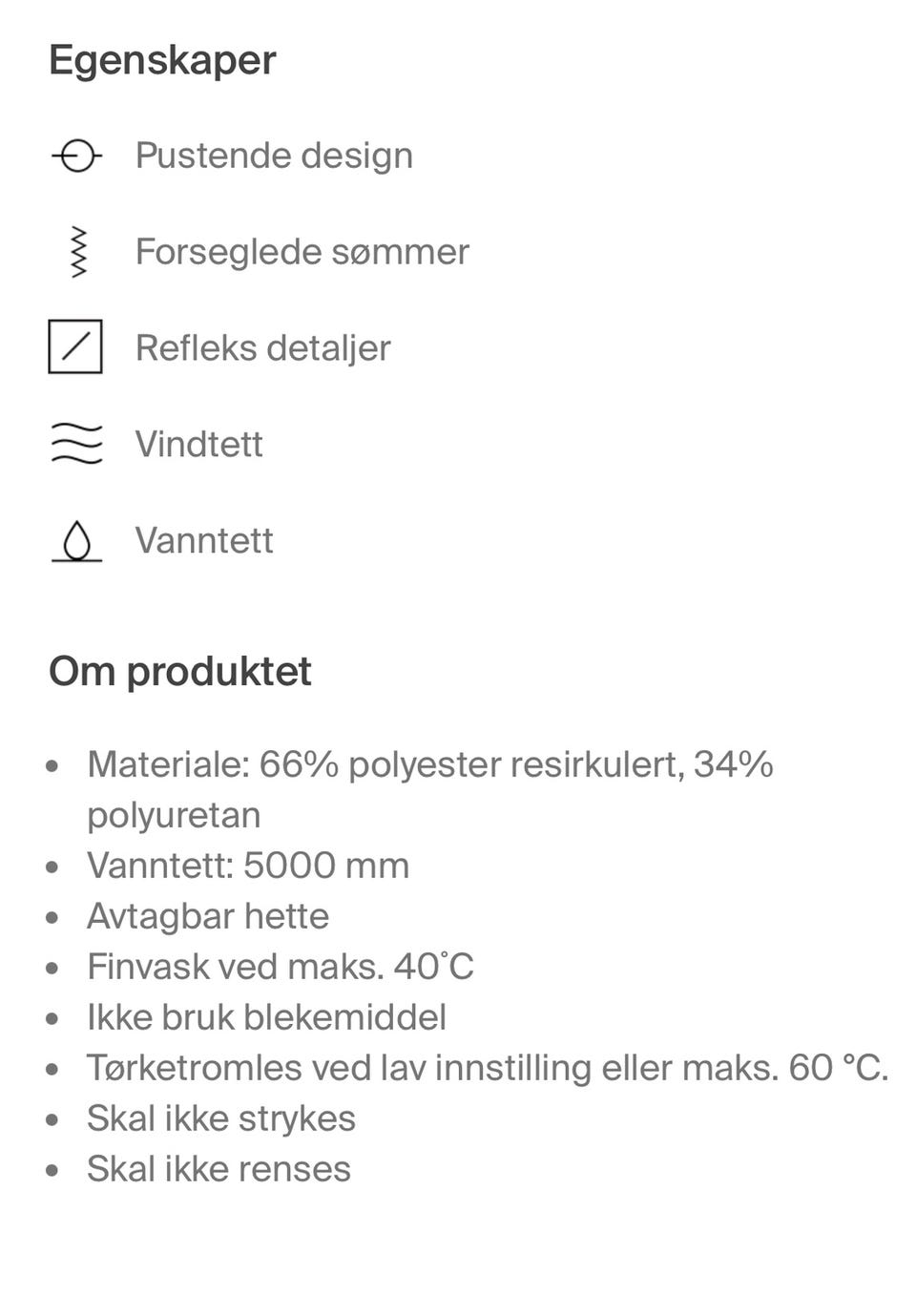Click the Vindtett feature text

[x=198, y=445]
